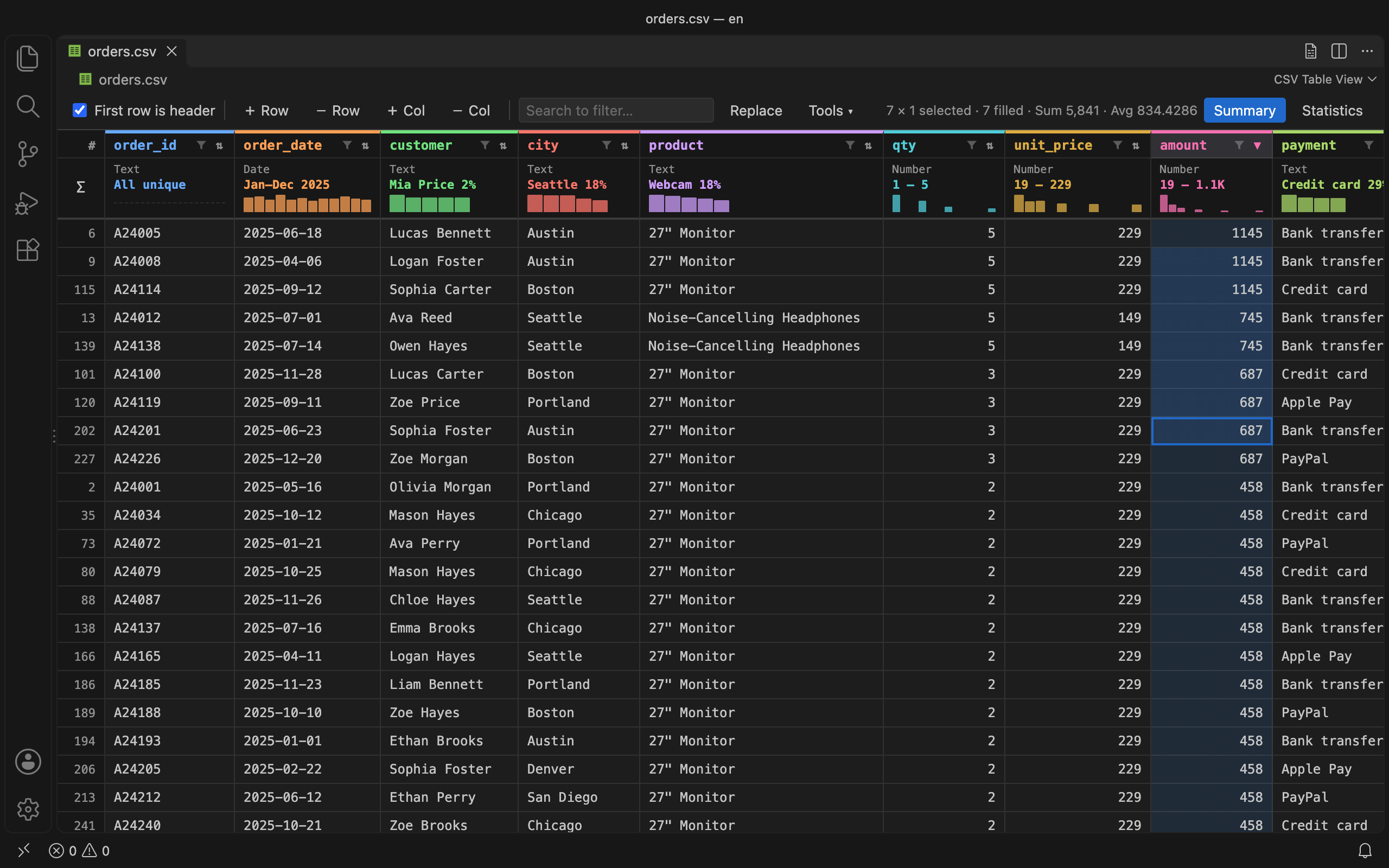Click the filter icon on order_id column
Image resolution: width=1389 pixels, height=868 pixels.
click(x=201, y=145)
